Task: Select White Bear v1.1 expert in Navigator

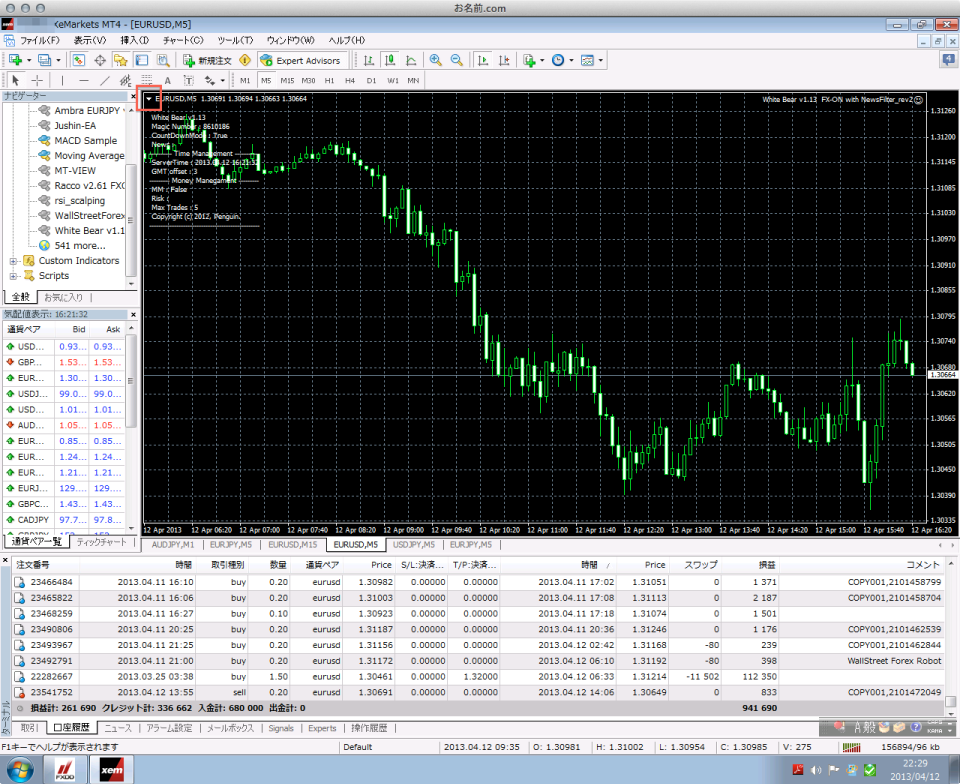Action: pyautogui.click(x=89, y=231)
